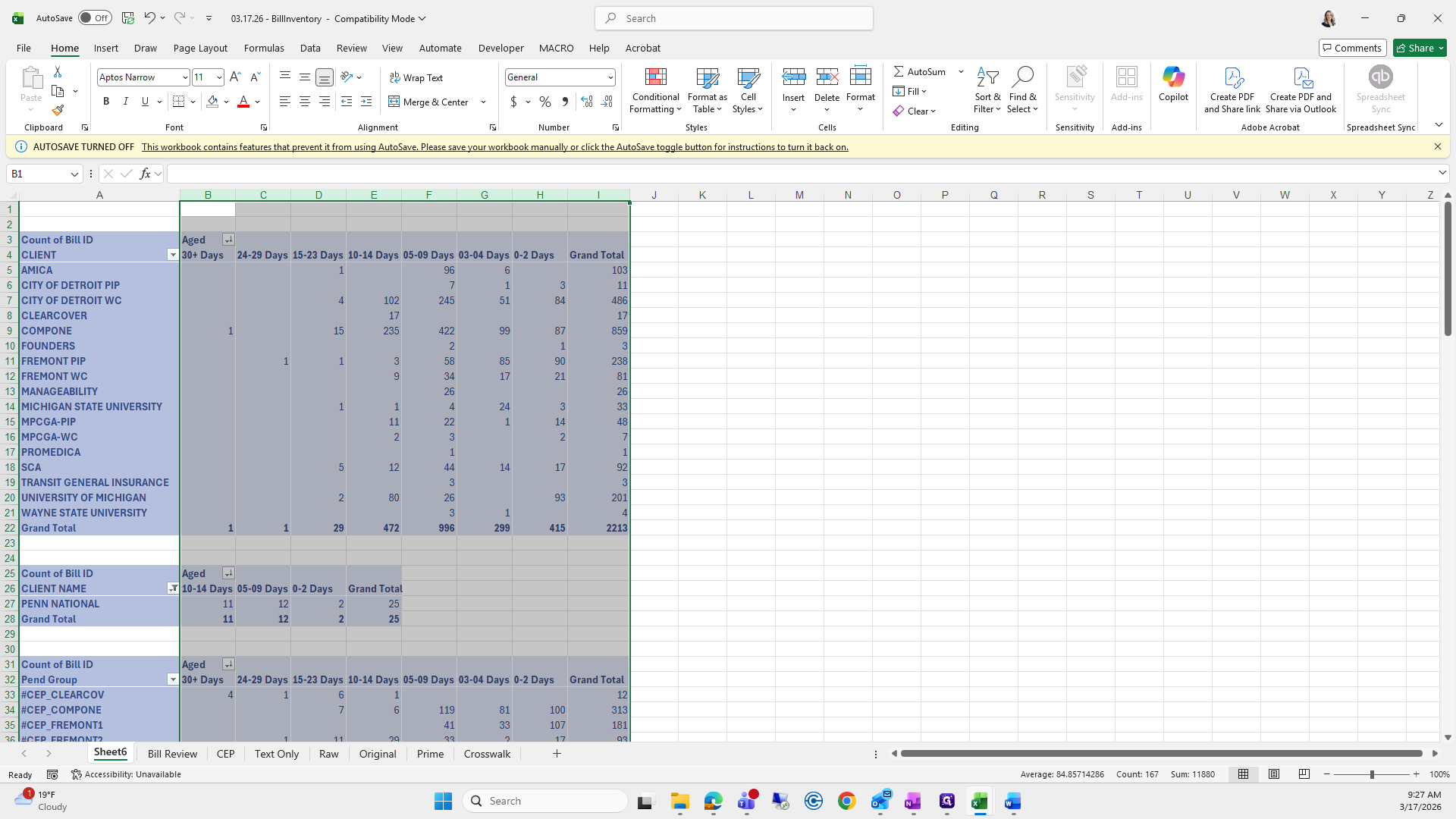Toggle Bold formatting button
Viewport: 1456px width, 819px height.
coord(106,102)
